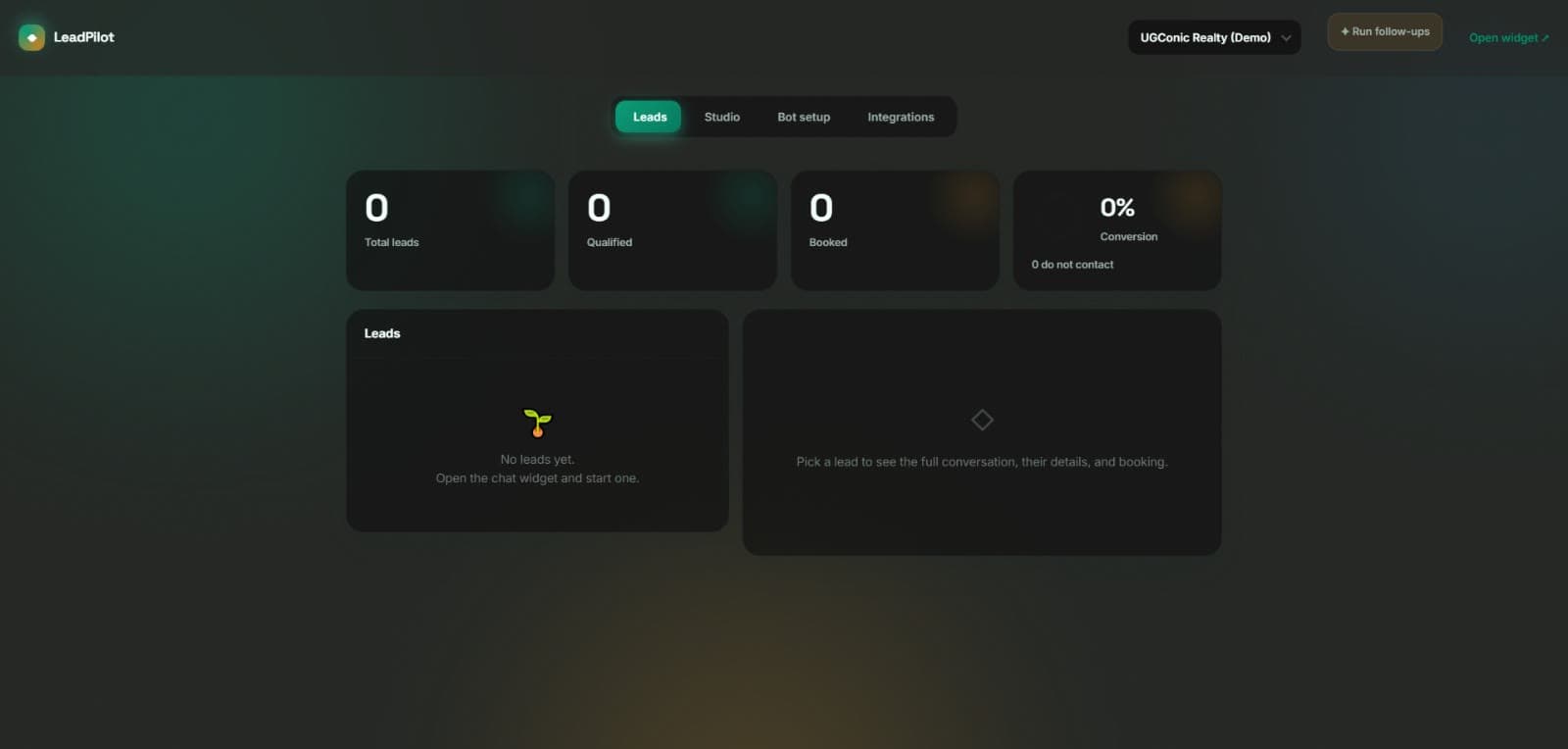
Task: Open the widget via Open widget link
Action: pyautogui.click(x=1509, y=38)
